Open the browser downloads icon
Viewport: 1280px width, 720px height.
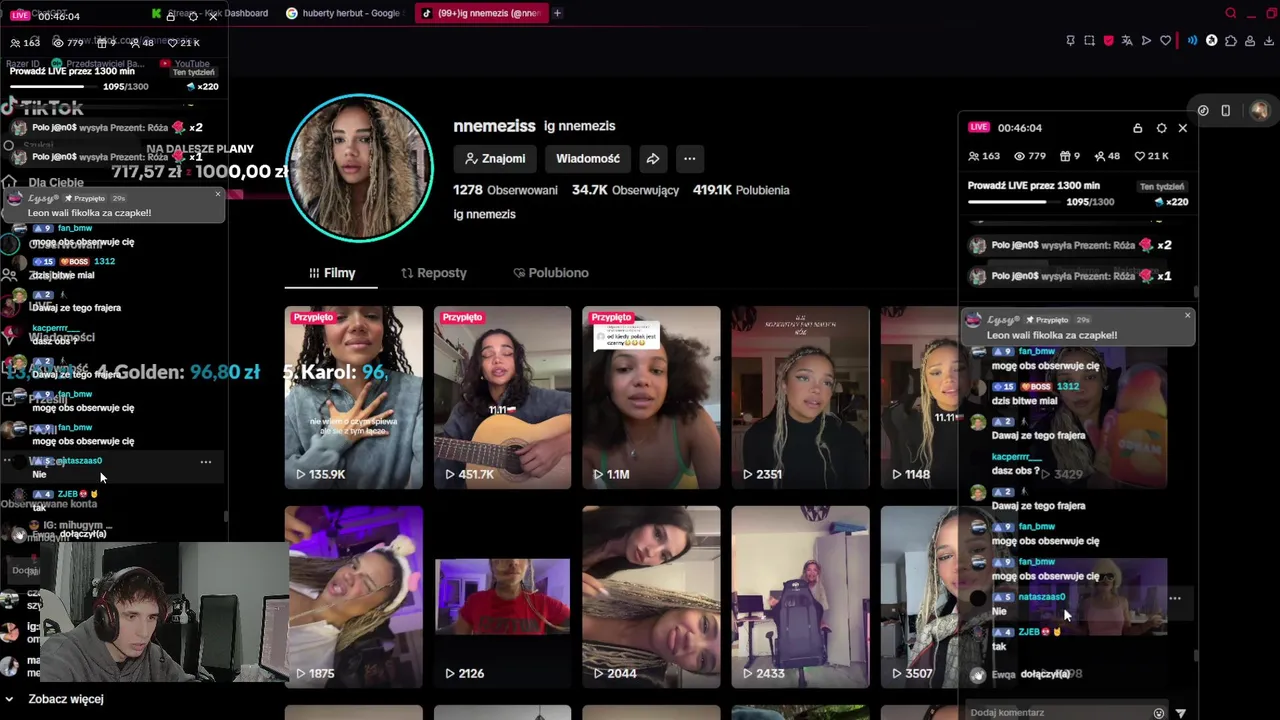coord(1268,41)
